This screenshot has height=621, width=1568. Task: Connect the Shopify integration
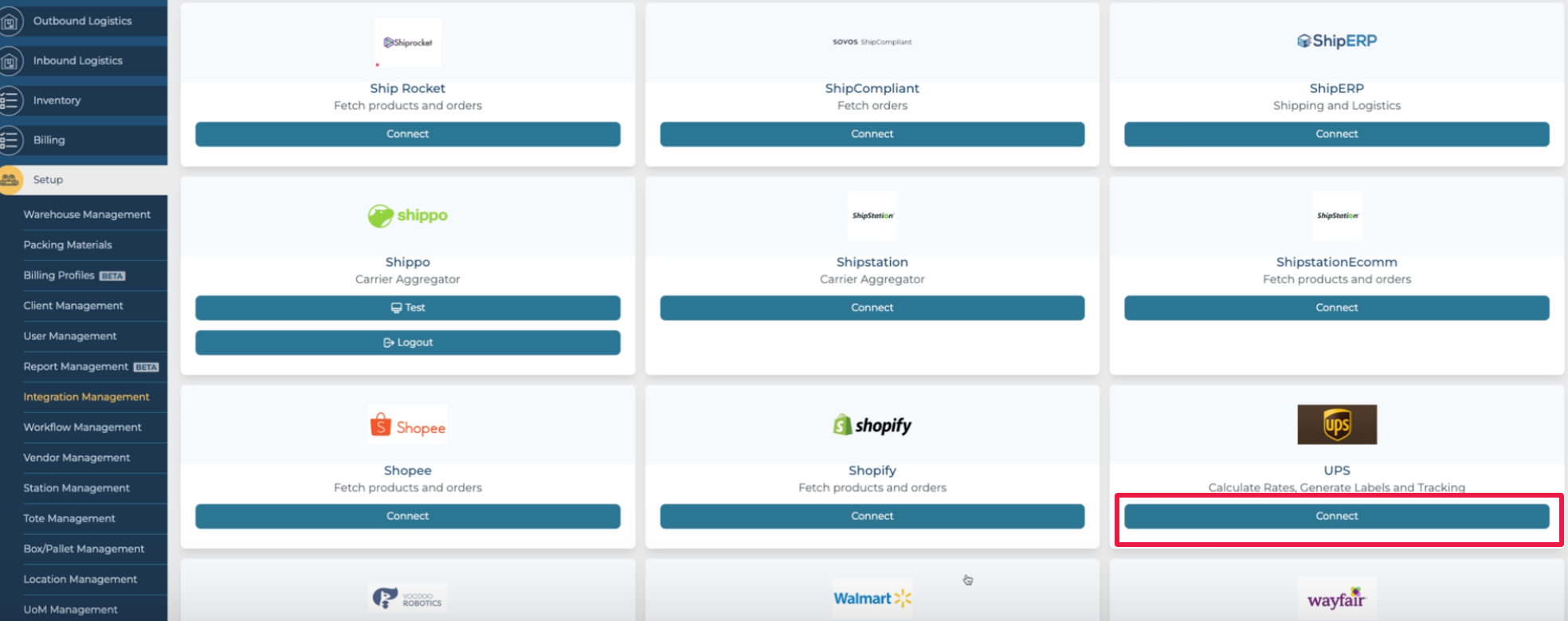coord(872,516)
